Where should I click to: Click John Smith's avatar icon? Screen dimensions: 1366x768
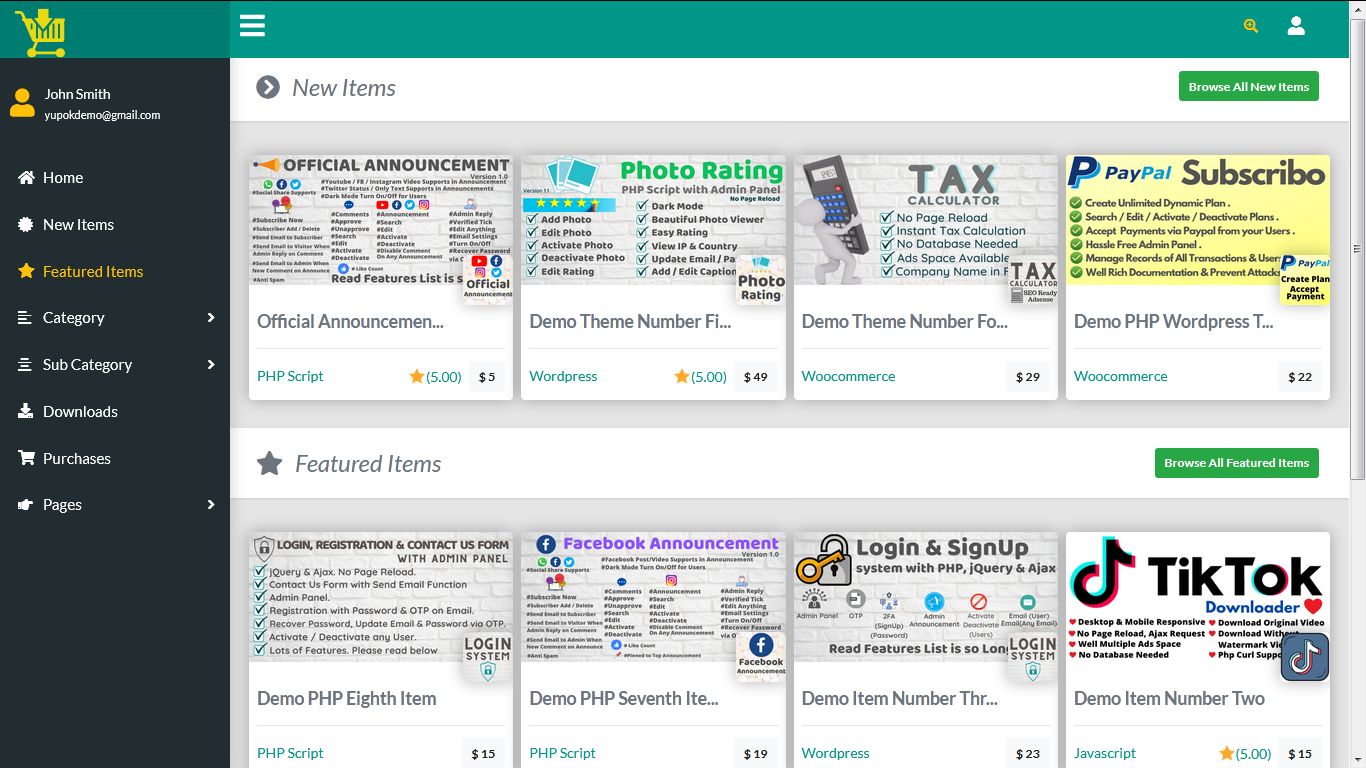click(22, 103)
